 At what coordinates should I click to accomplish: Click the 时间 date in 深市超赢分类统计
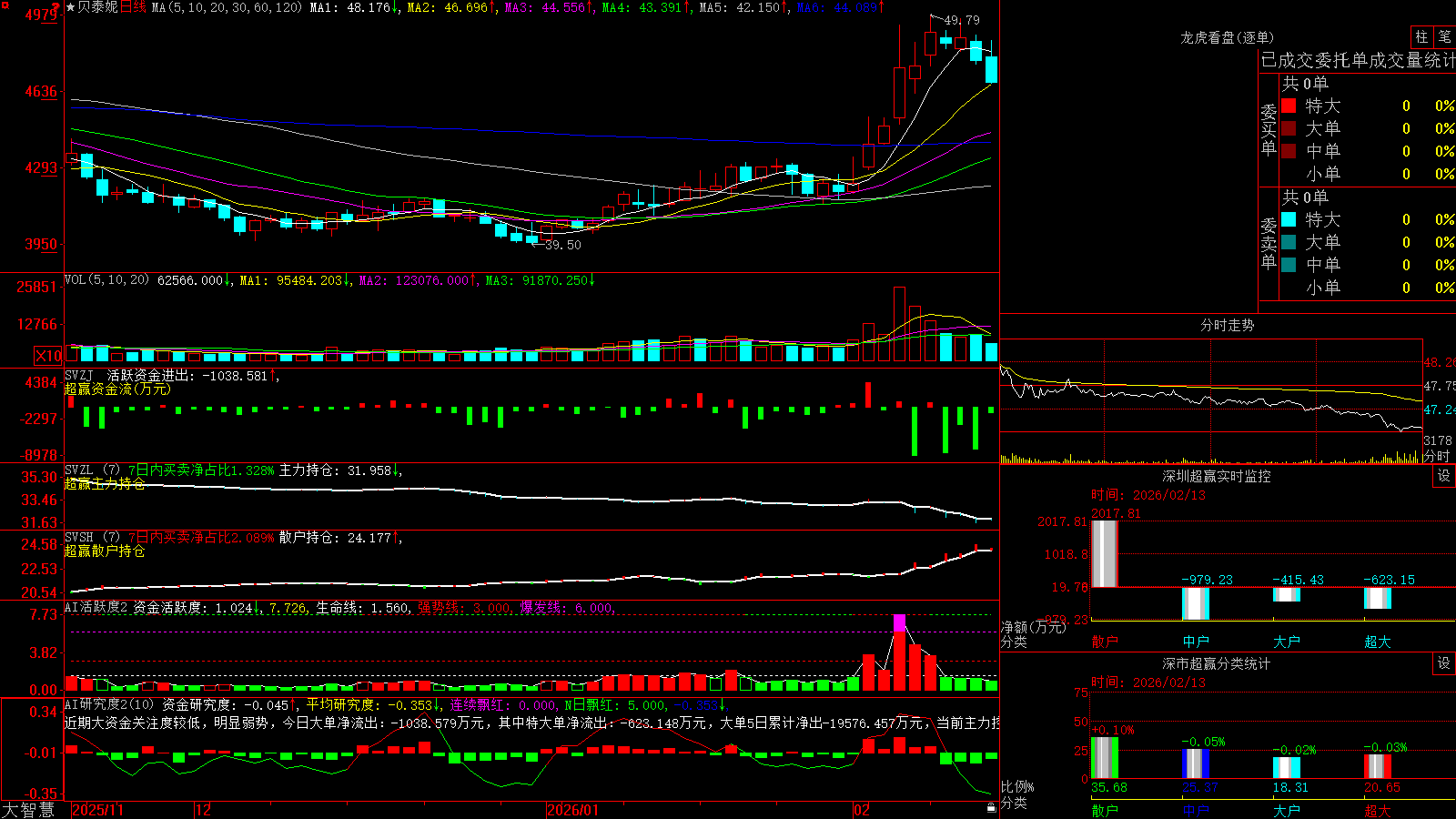pos(1148,682)
